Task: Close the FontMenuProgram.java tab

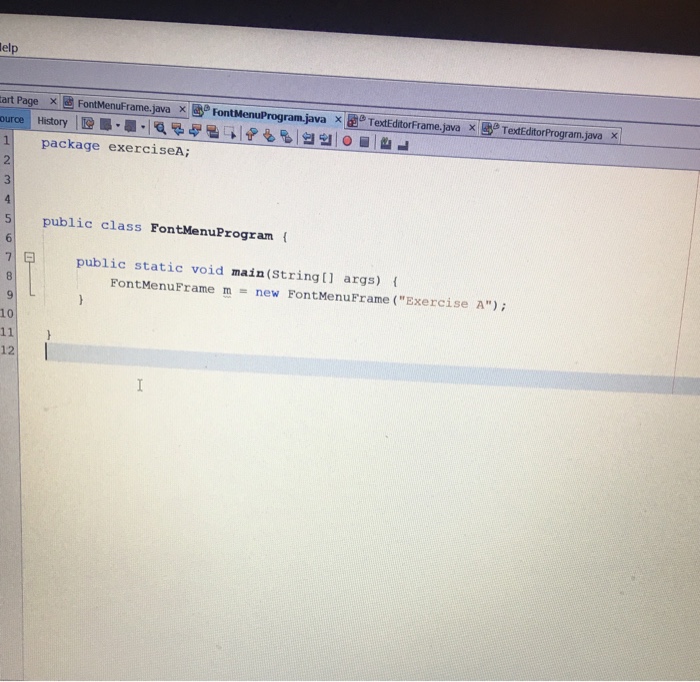Action: (338, 120)
